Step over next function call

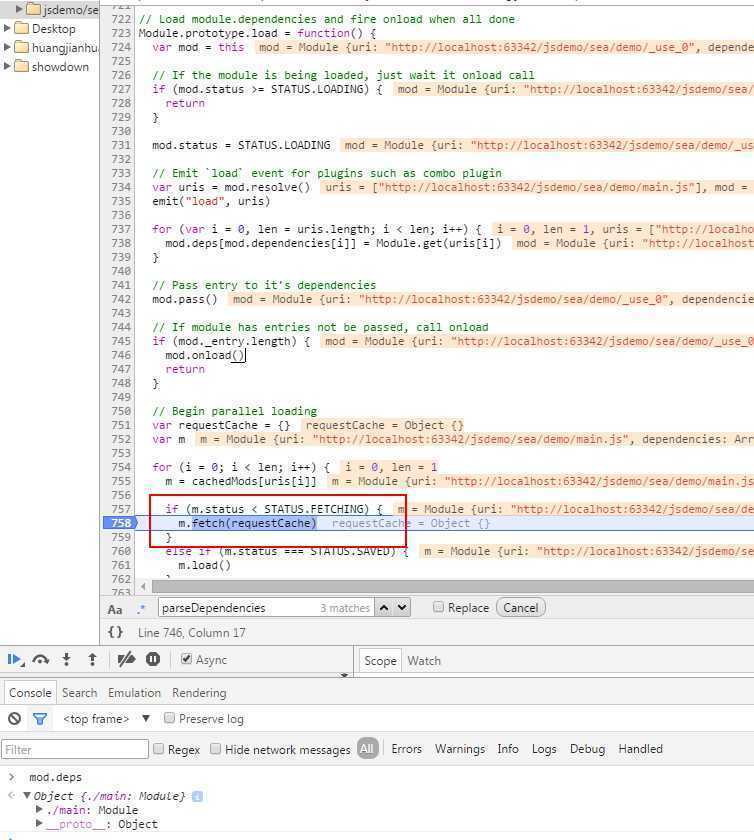pyautogui.click(x=41, y=660)
